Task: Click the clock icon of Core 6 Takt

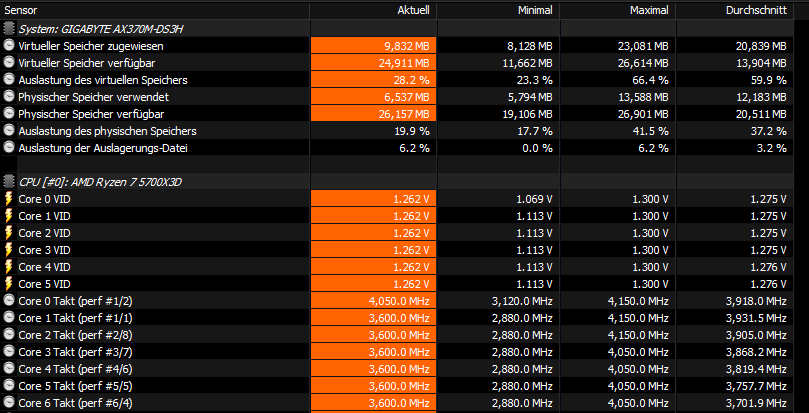Action: [9, 403]
